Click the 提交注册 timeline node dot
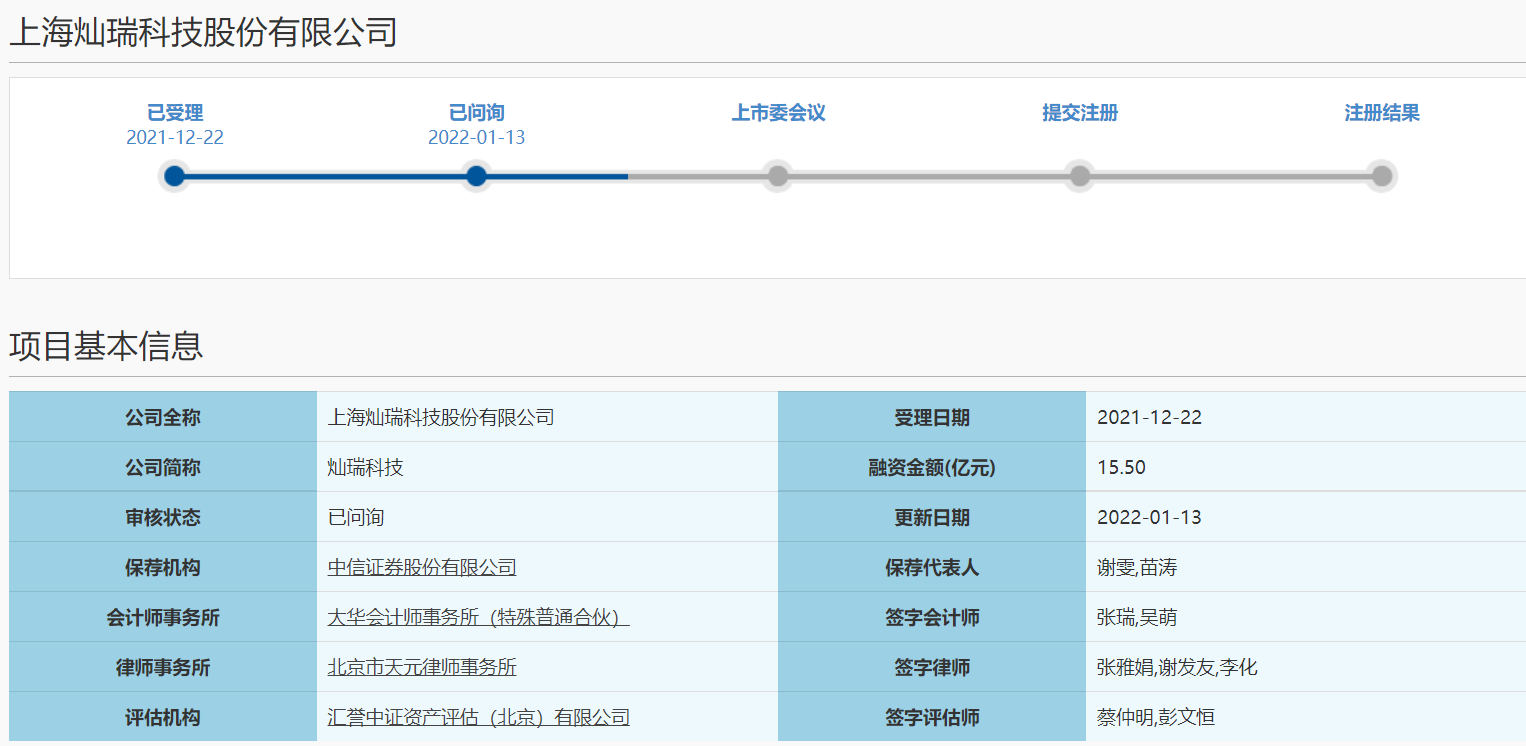Image resolution: width=1526 pixels, height=746 pixels. pos(1080,177)
